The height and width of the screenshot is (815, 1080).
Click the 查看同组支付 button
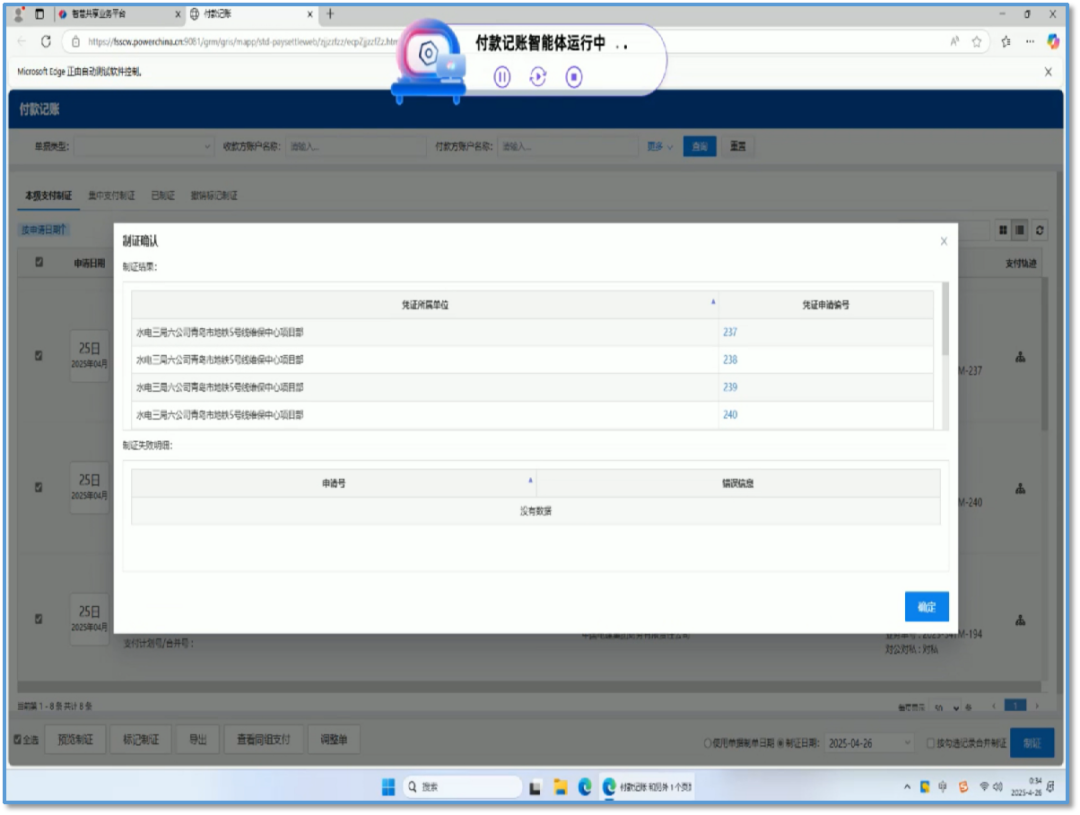point(263,740)
